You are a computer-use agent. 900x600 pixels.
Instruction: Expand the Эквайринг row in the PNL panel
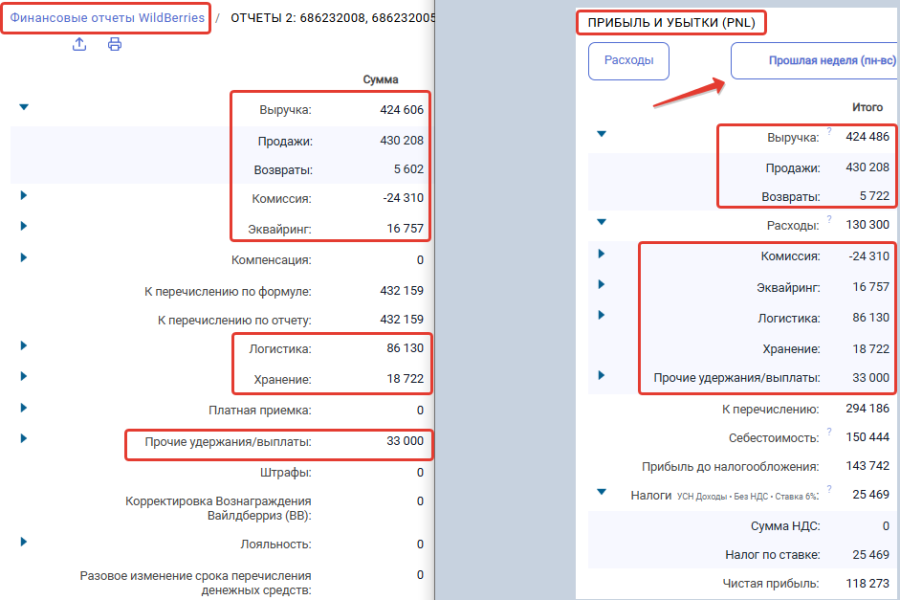pyautogui.click(x=601, y=284)
